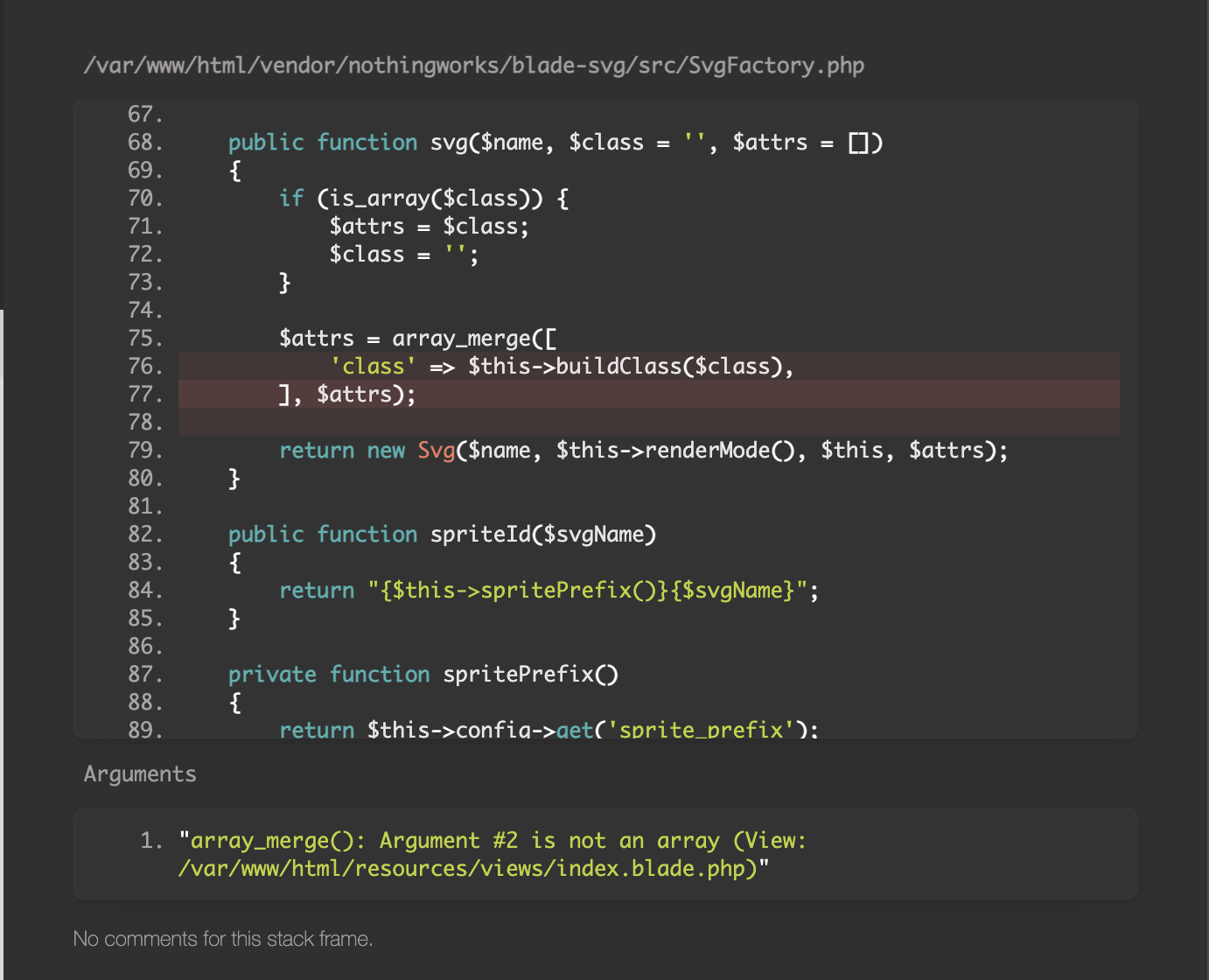Click the orange 'Svg' class name
Viewport: 1209px width, 980px height.
click(x=436, y=451)
